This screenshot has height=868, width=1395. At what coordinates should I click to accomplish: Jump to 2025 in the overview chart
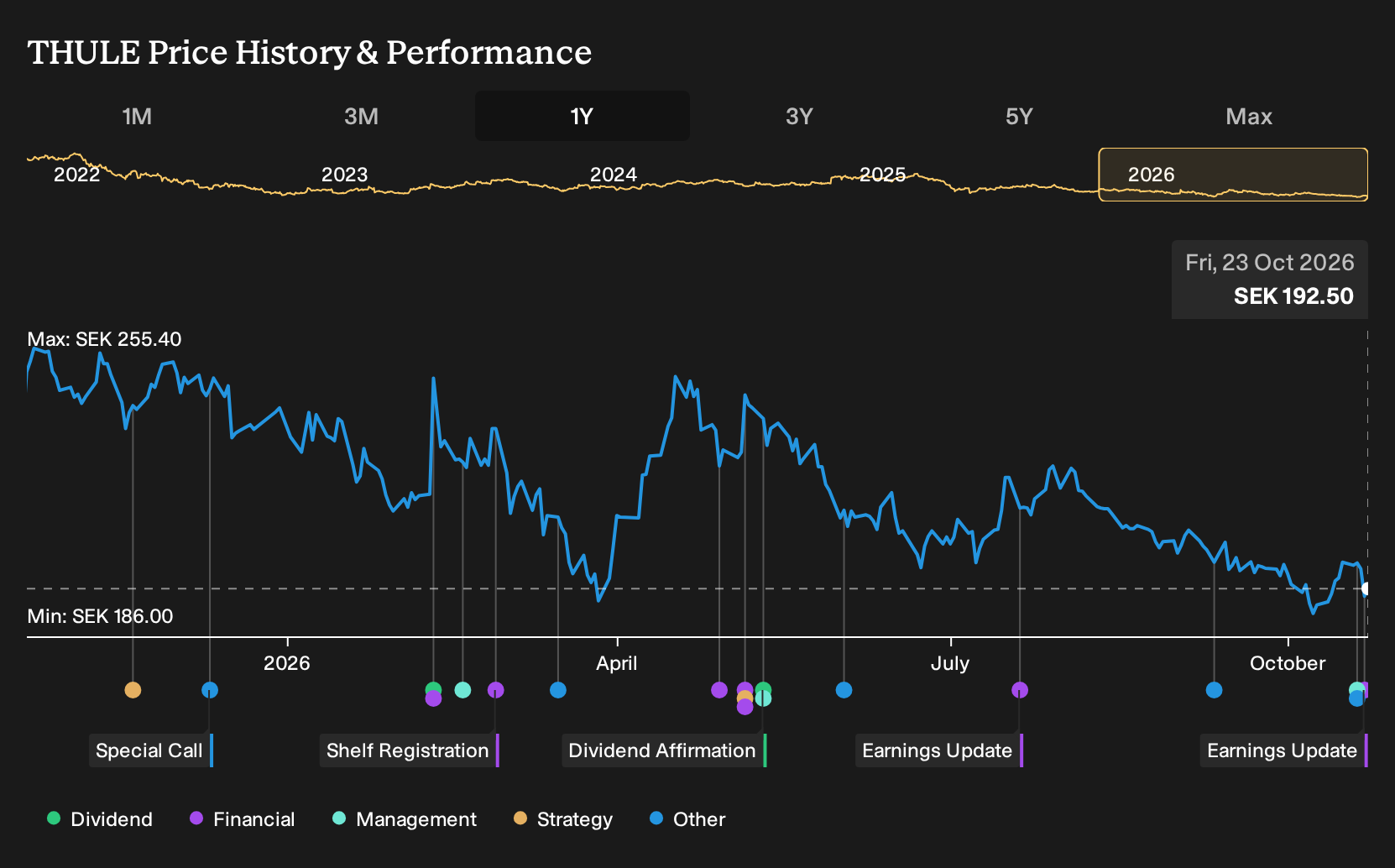882,175
